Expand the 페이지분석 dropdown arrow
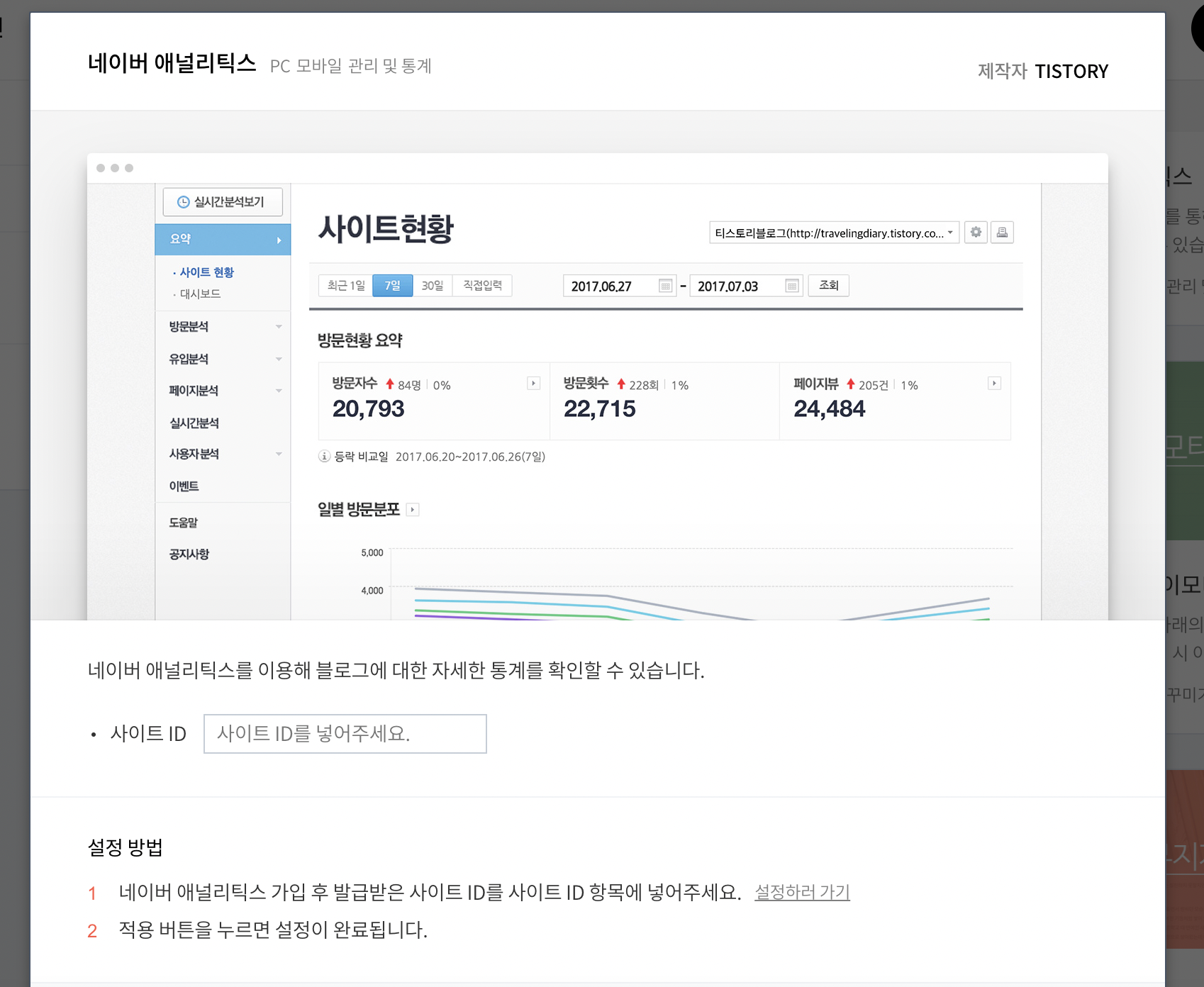Viewport: 1204px width, 987px height. coord(279,391)
